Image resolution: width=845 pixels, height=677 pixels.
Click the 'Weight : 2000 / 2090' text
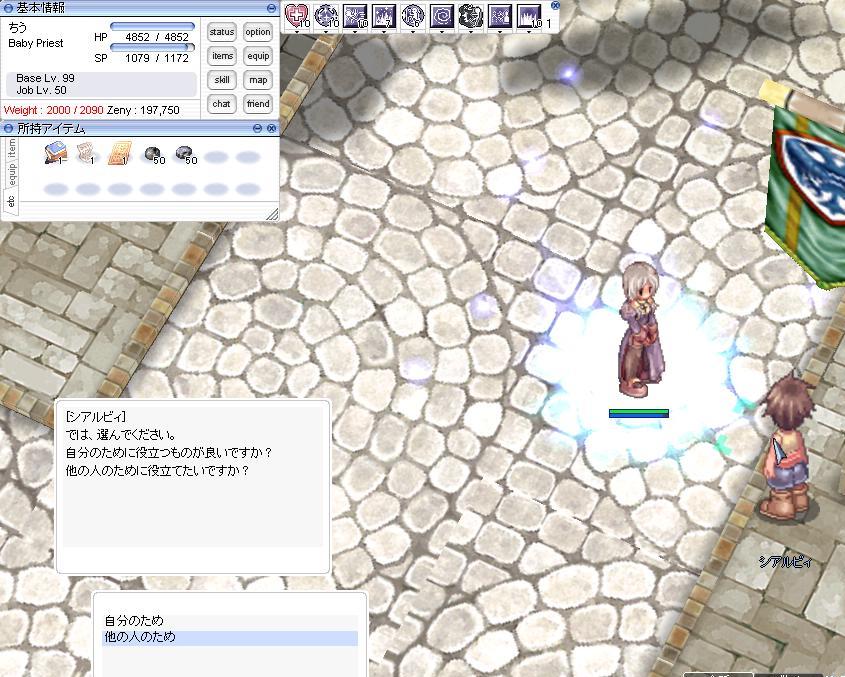tap(53, 110)
